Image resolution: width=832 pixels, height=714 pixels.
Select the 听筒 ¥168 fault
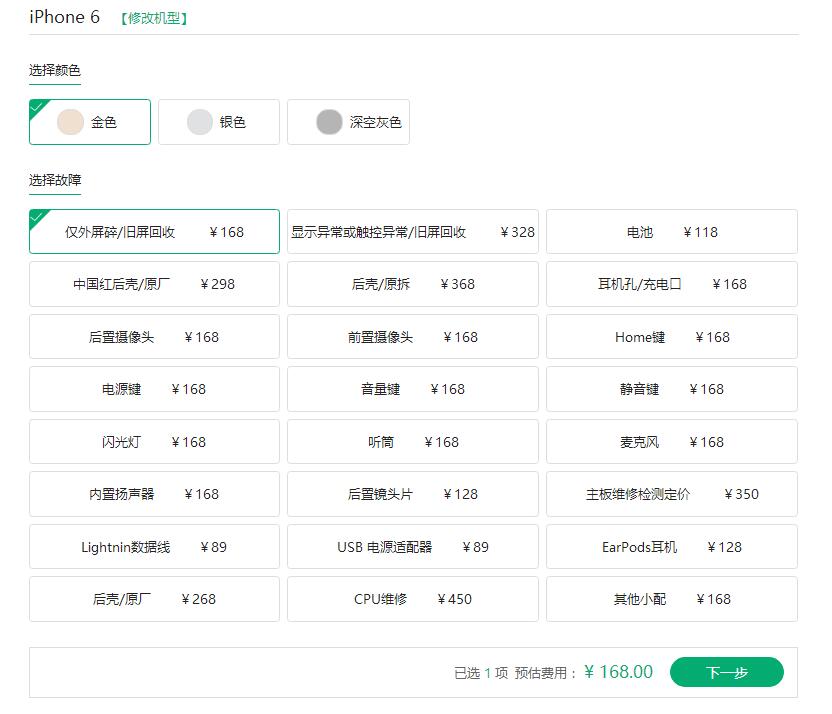click(413, 441)
